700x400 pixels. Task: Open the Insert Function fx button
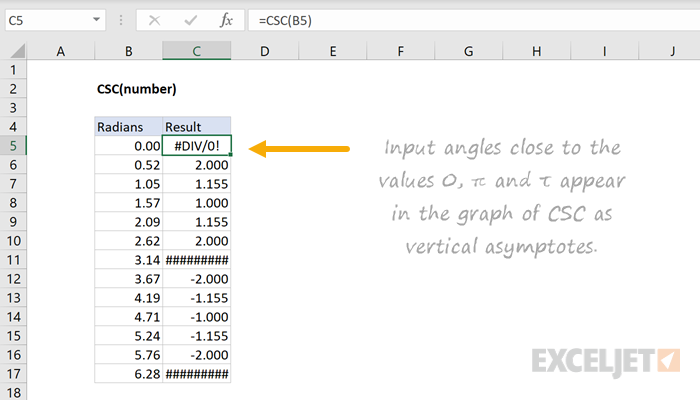point(226,20)
